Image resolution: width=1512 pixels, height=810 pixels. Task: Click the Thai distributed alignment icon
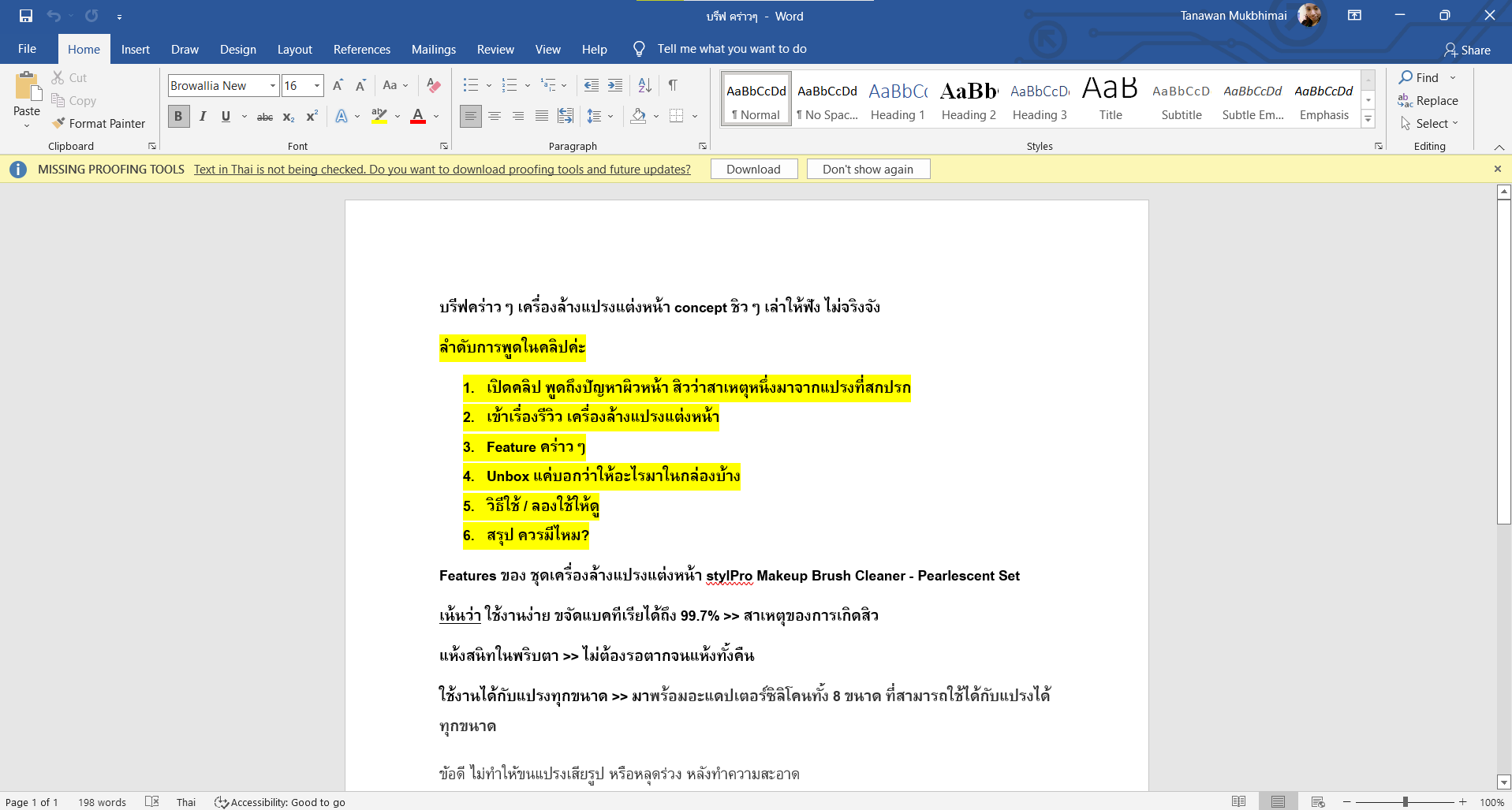(566, 117)
